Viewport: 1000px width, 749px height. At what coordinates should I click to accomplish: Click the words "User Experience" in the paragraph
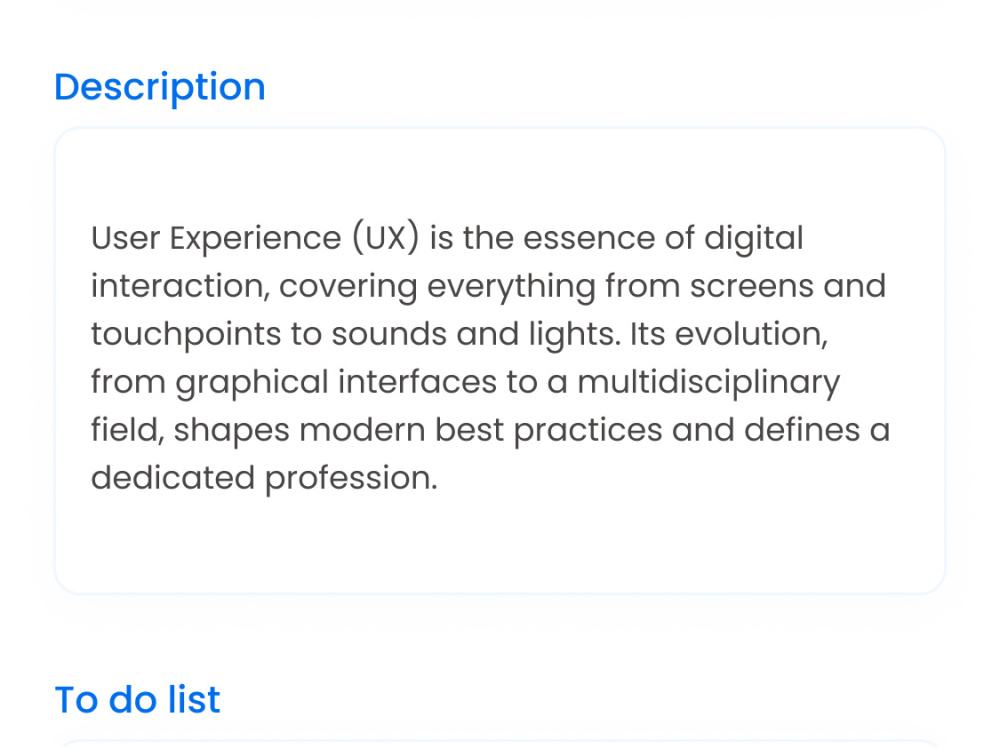point(215,239)
